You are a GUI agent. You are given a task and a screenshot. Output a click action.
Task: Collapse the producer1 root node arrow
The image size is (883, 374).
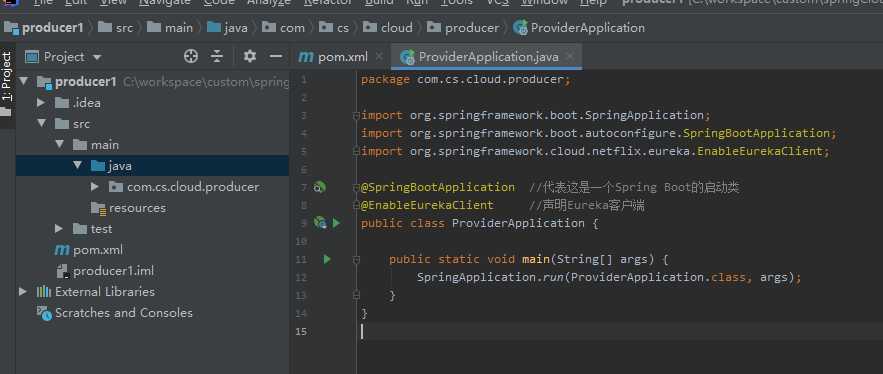pos(24,82)
